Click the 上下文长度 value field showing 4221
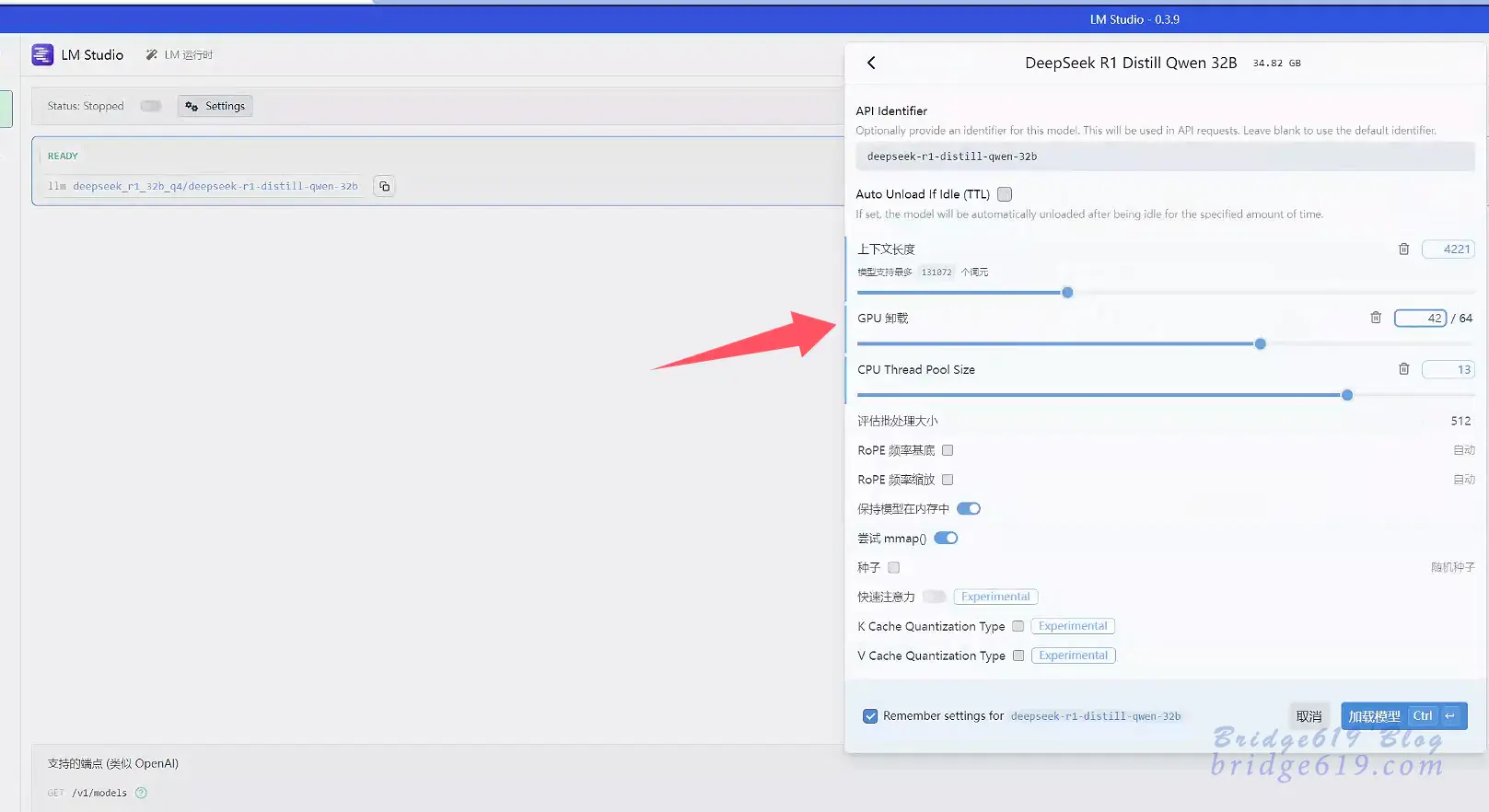 point(1448,249)
